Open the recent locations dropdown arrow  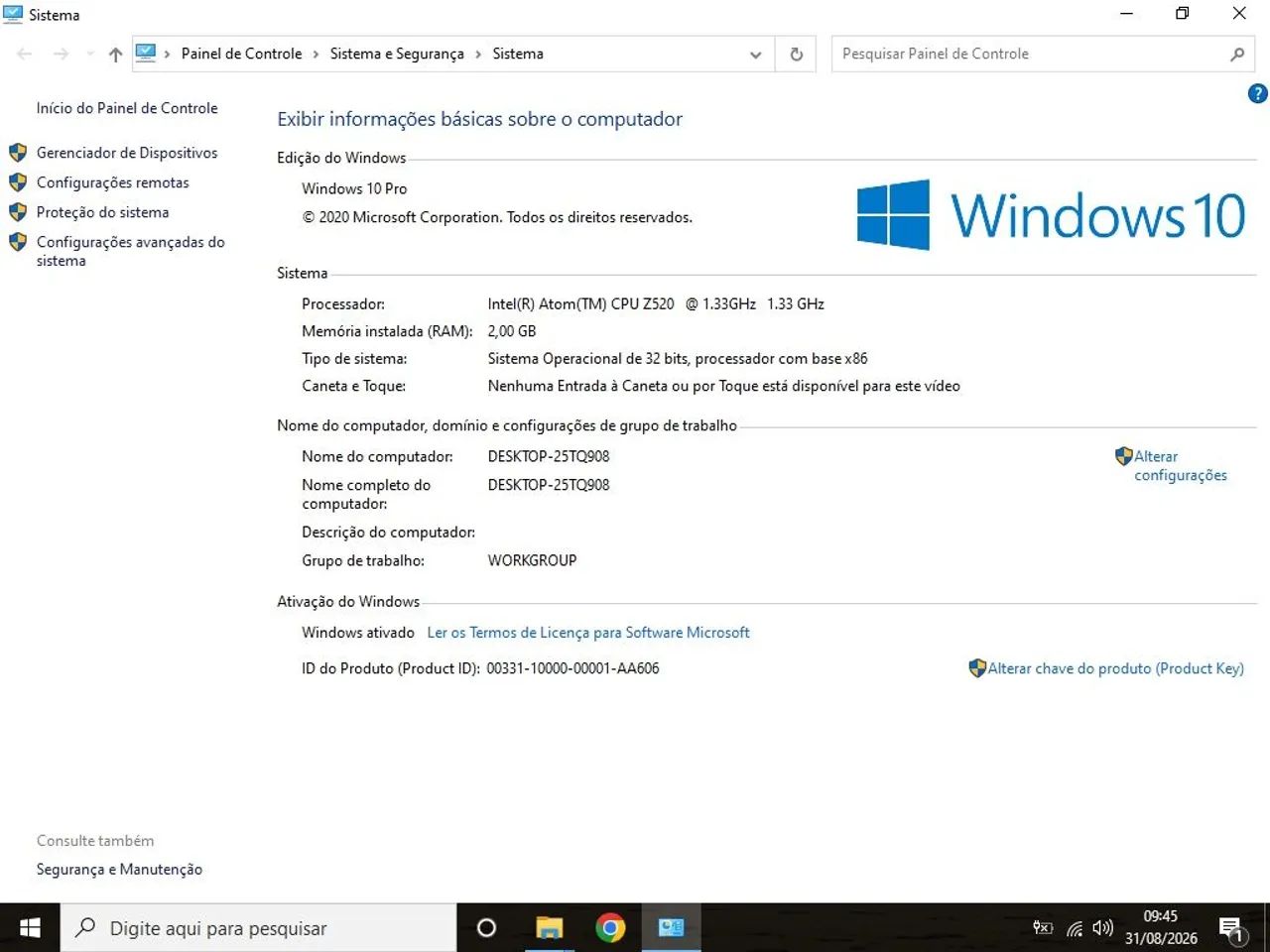[89, 55]
